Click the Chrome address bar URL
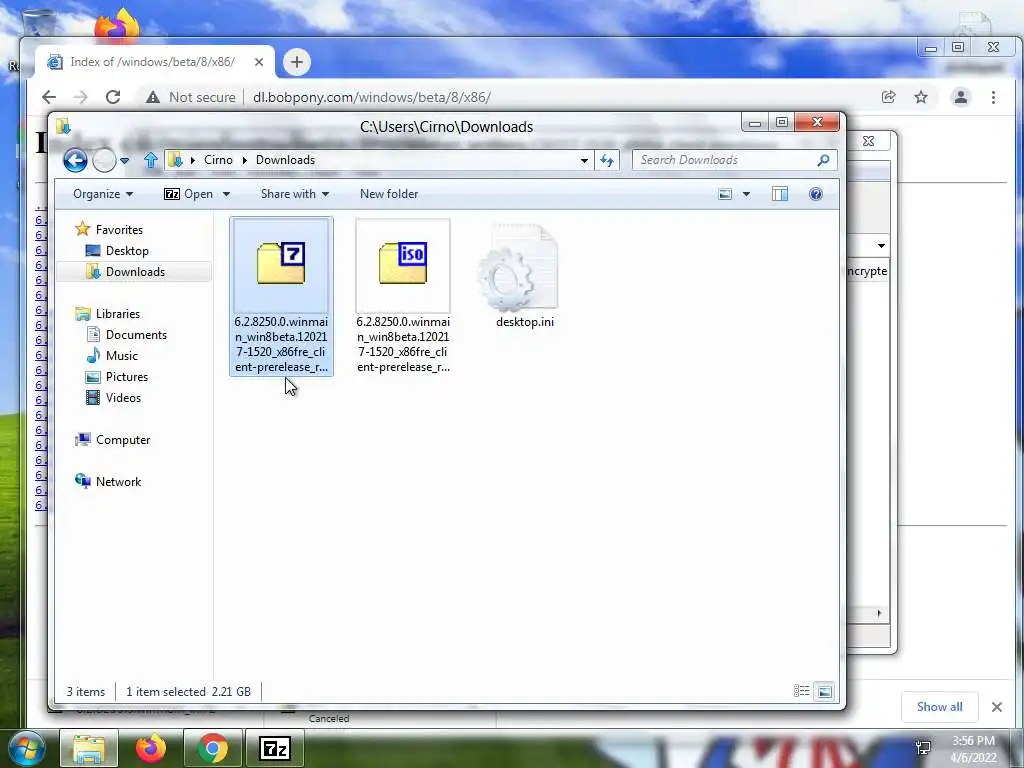Image resolution: width=1024 pixels, height=768 pixels. point(372,97)
